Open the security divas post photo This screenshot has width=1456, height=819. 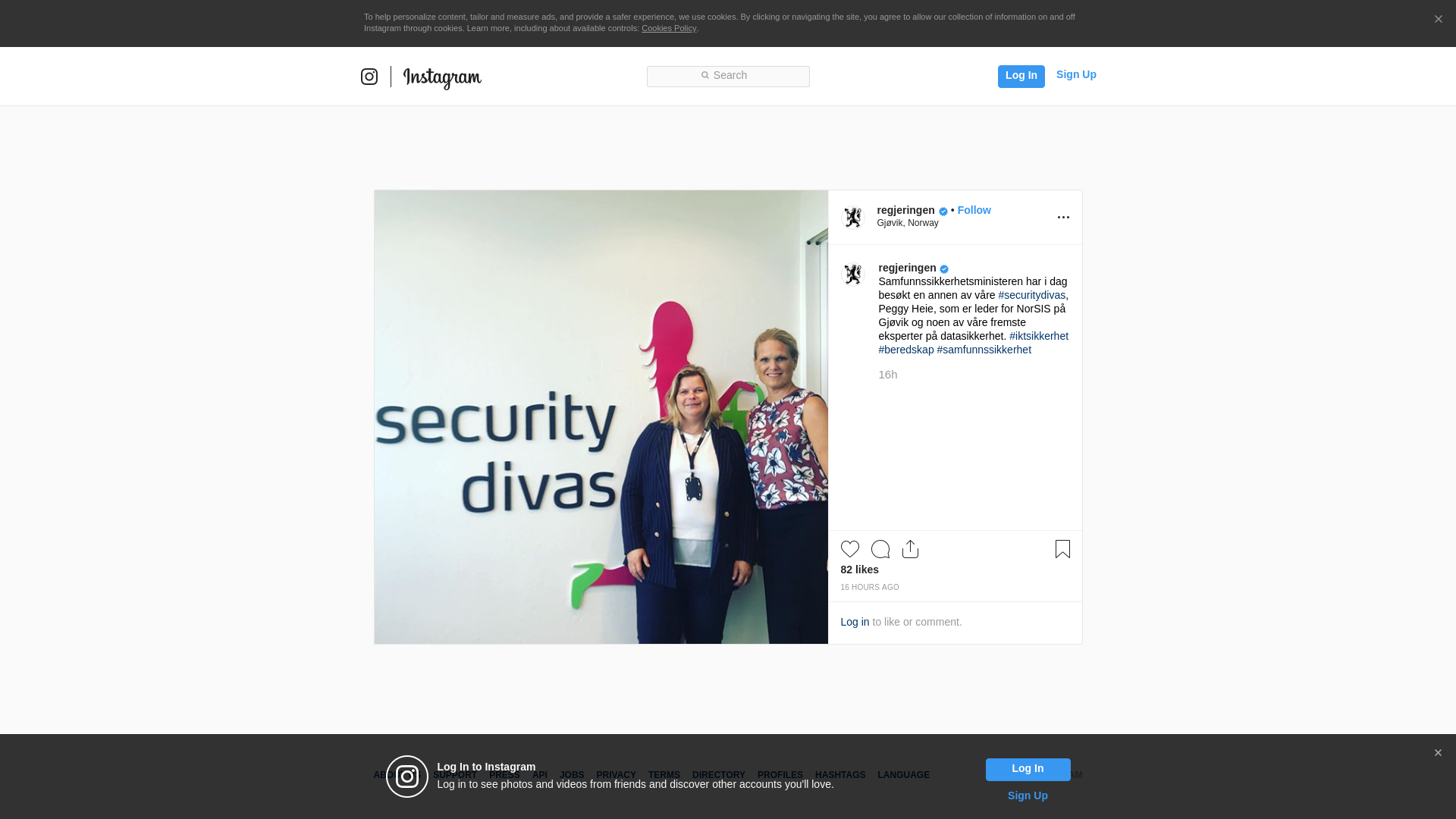coord(601,417)
